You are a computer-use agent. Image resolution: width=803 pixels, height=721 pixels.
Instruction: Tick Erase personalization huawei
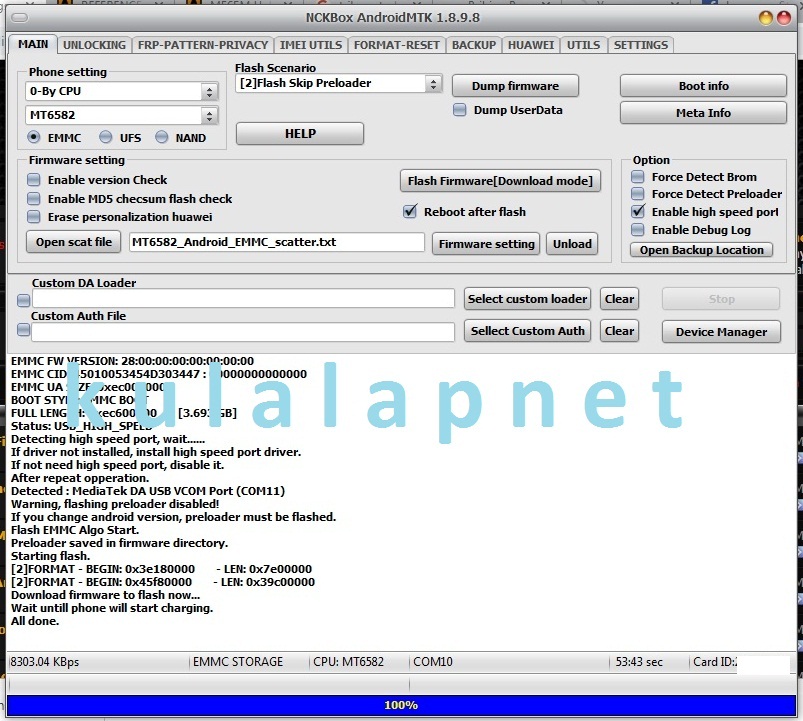coord(34,217)
